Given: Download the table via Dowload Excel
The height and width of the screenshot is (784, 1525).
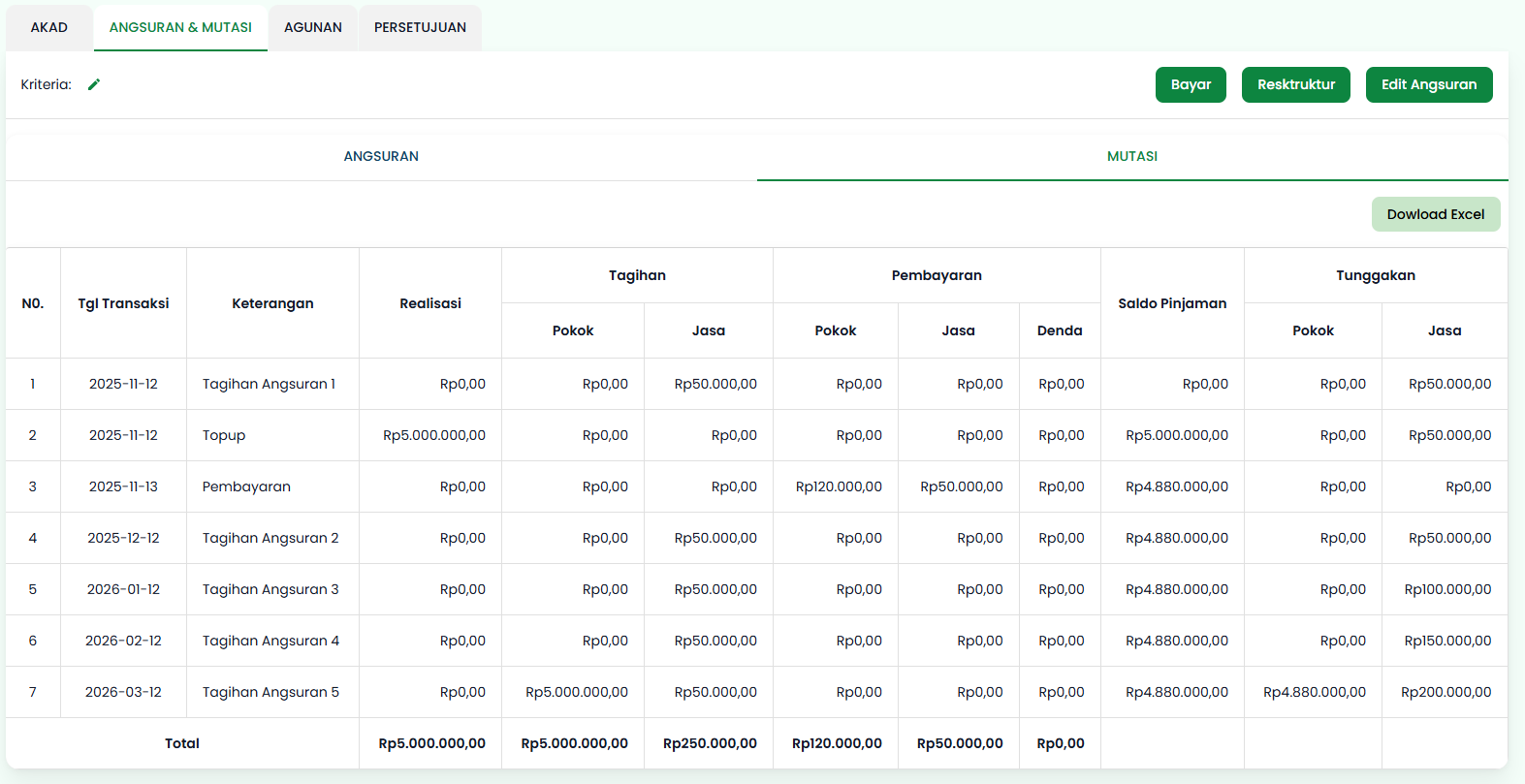Looking at the screenshot, I should tap(1435, 214).
